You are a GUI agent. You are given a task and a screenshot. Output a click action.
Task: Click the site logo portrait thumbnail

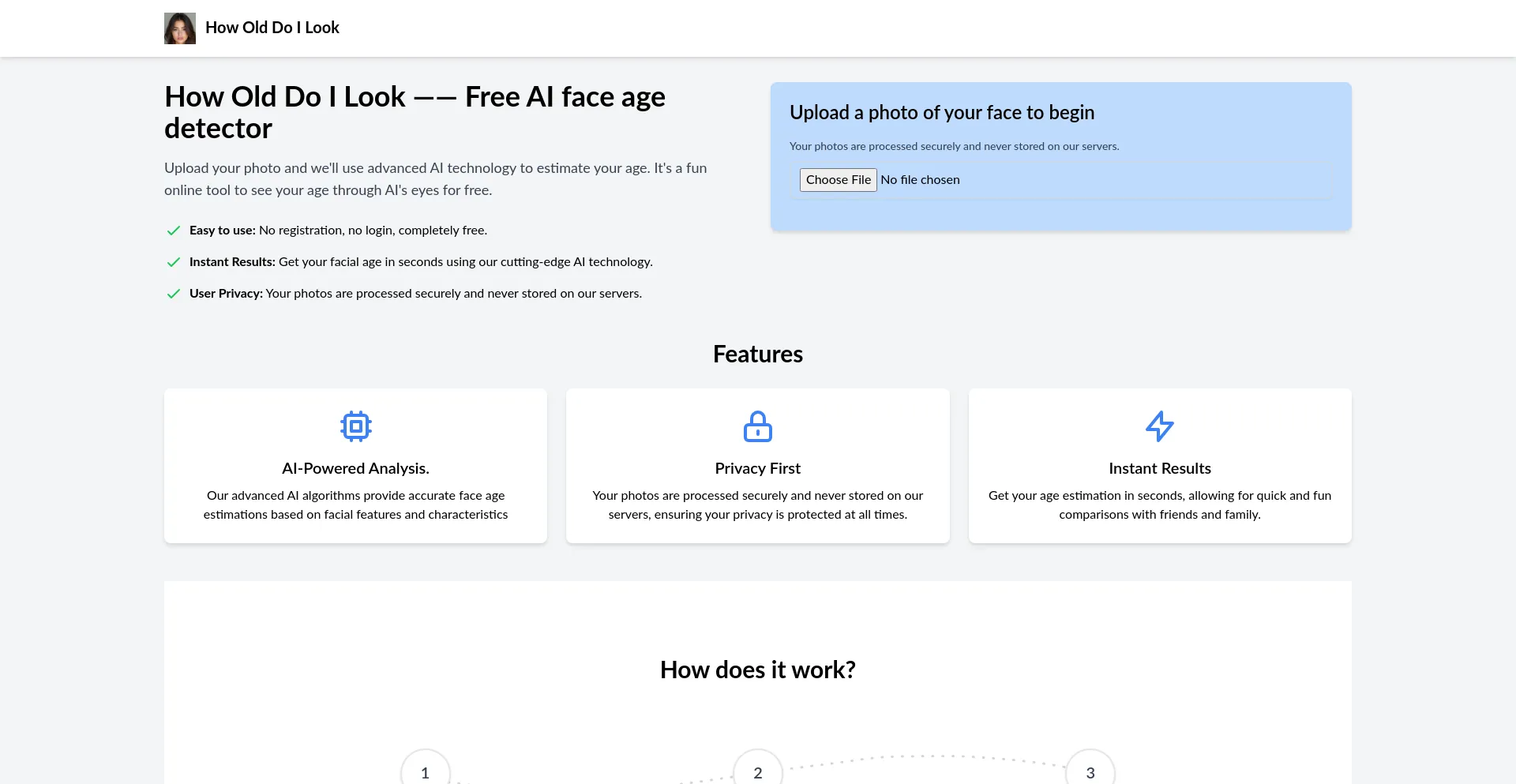(x=180, y=28)
